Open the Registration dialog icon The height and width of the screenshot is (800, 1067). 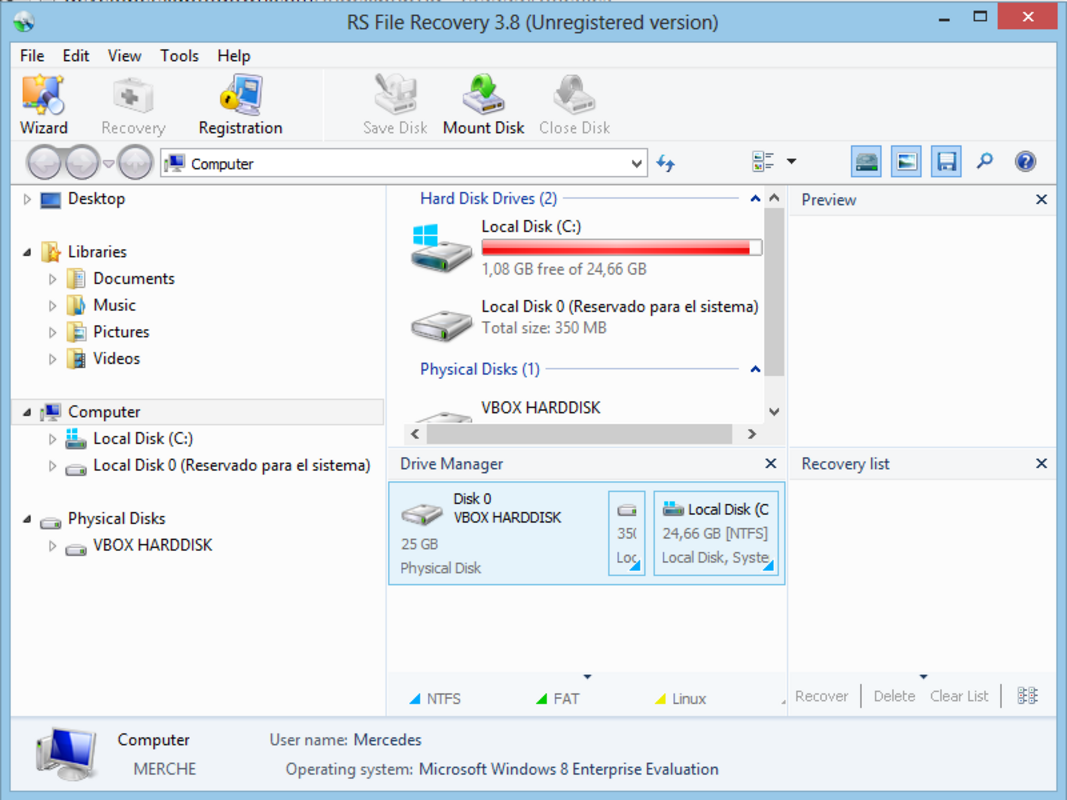pos(240,104)
